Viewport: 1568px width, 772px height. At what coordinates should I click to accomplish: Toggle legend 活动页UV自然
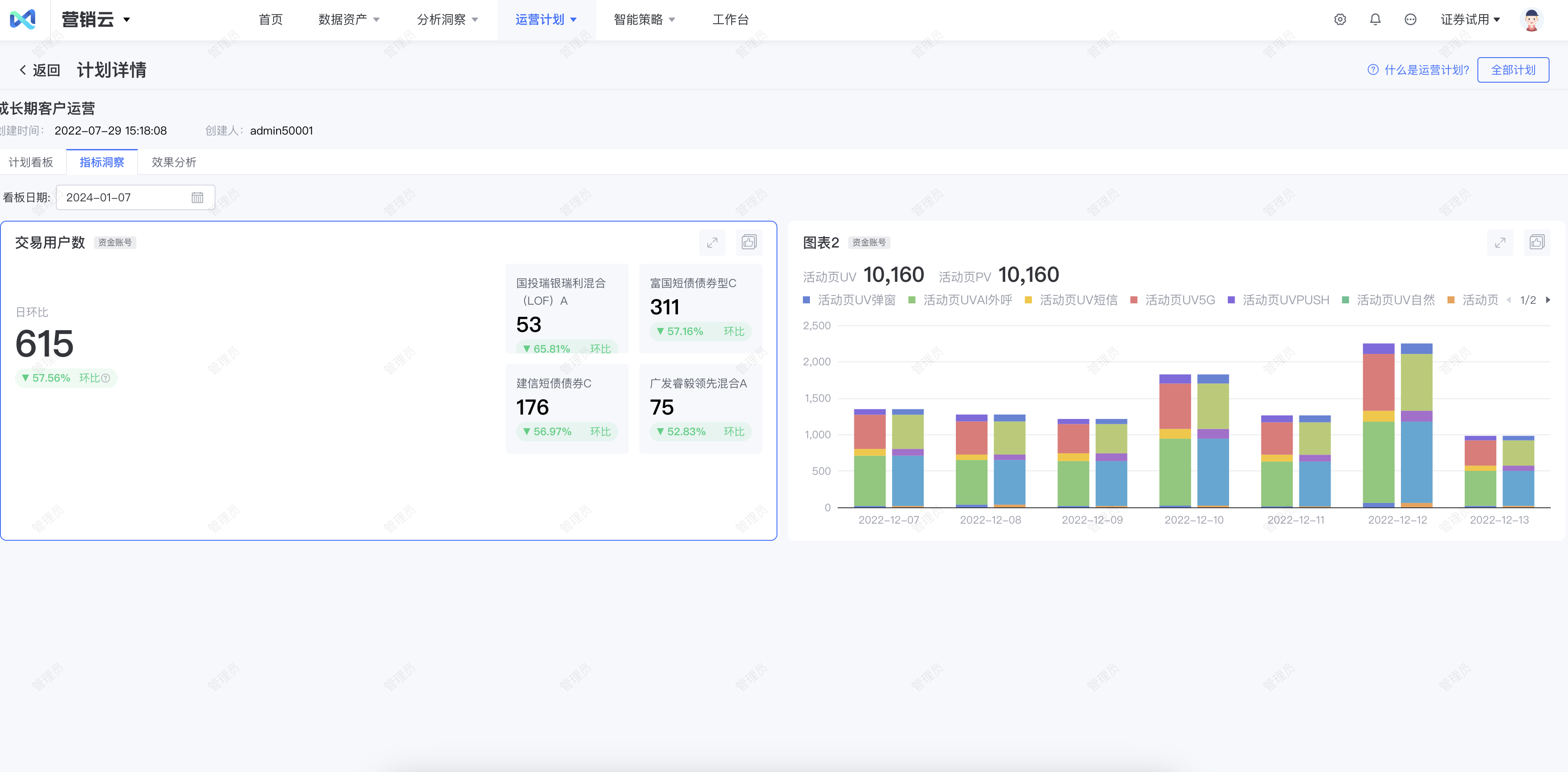click(1389, 299)
